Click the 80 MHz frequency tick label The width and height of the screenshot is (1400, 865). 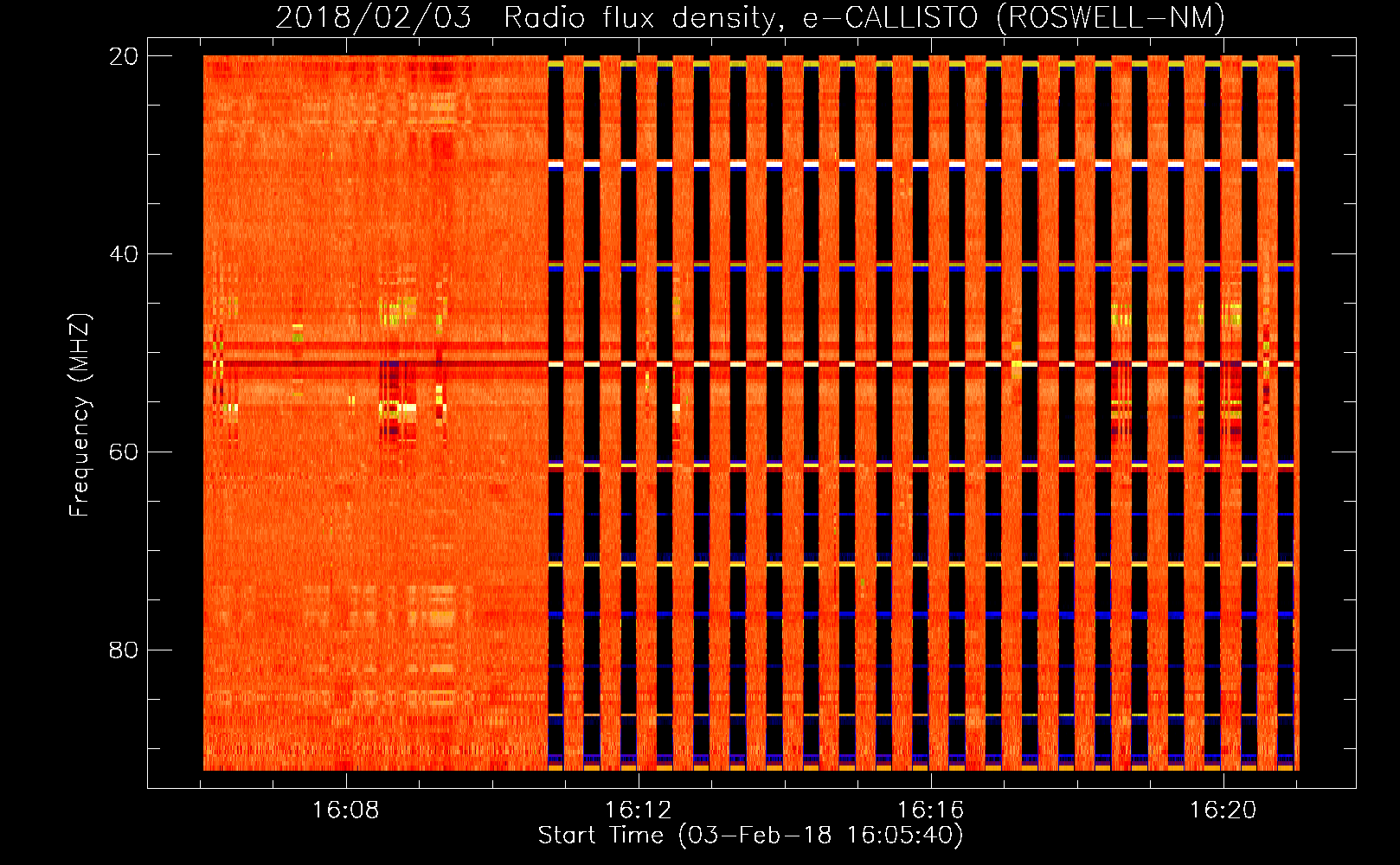point(124,650)
